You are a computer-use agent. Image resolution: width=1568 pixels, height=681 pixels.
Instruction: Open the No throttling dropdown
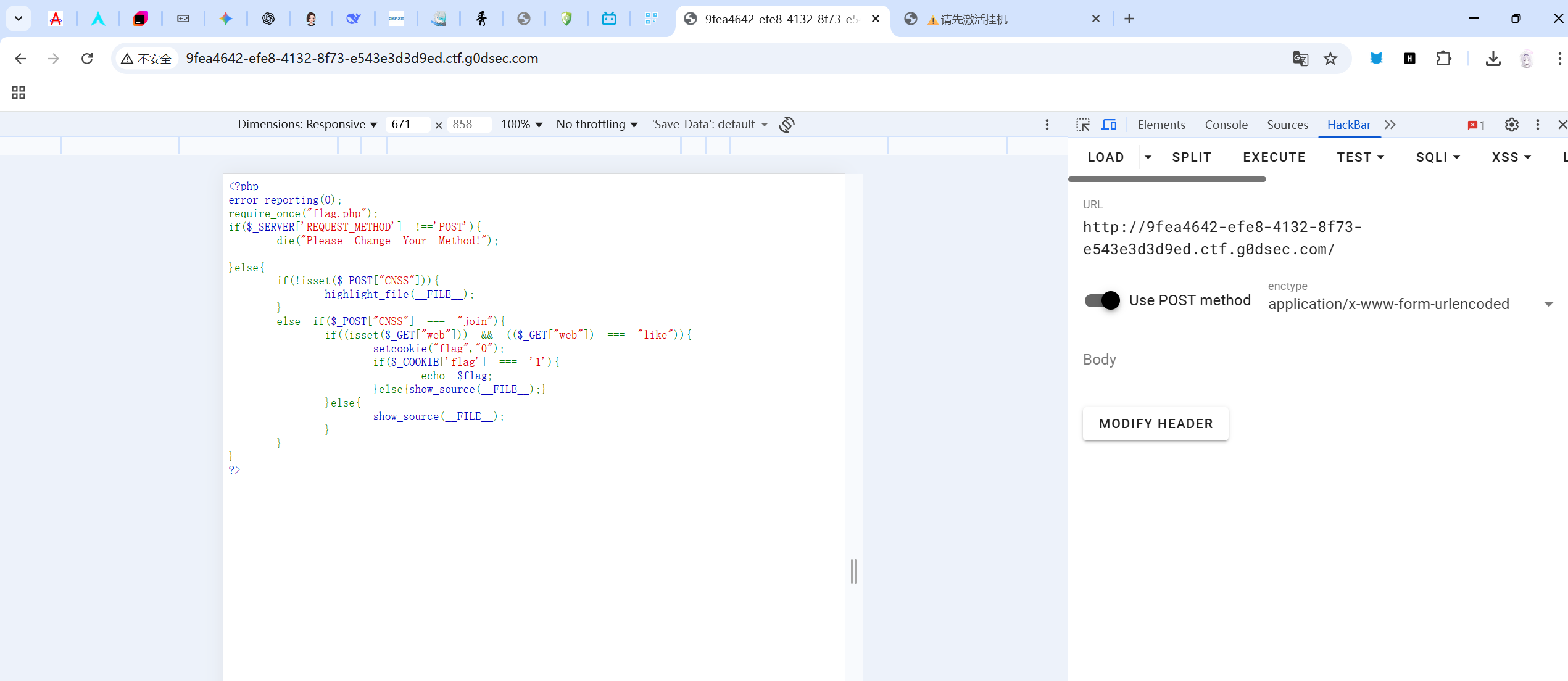coord(596,125)
